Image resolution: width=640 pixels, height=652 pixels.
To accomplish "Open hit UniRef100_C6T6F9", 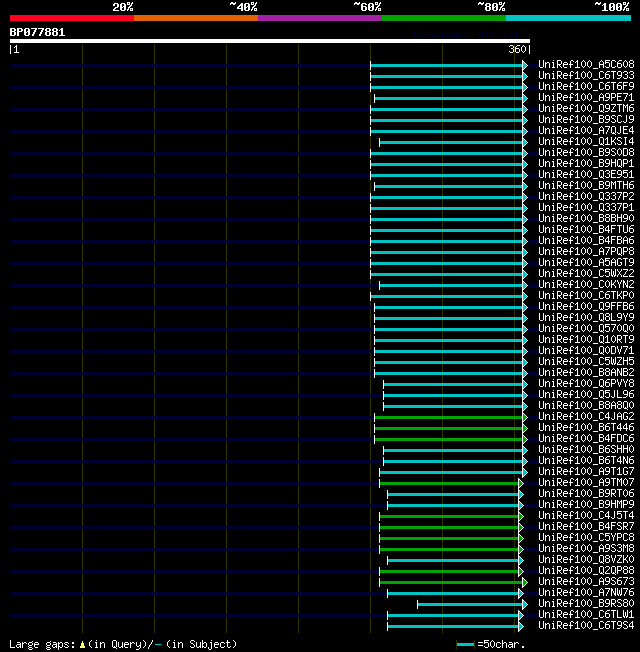I will point(586,86).
